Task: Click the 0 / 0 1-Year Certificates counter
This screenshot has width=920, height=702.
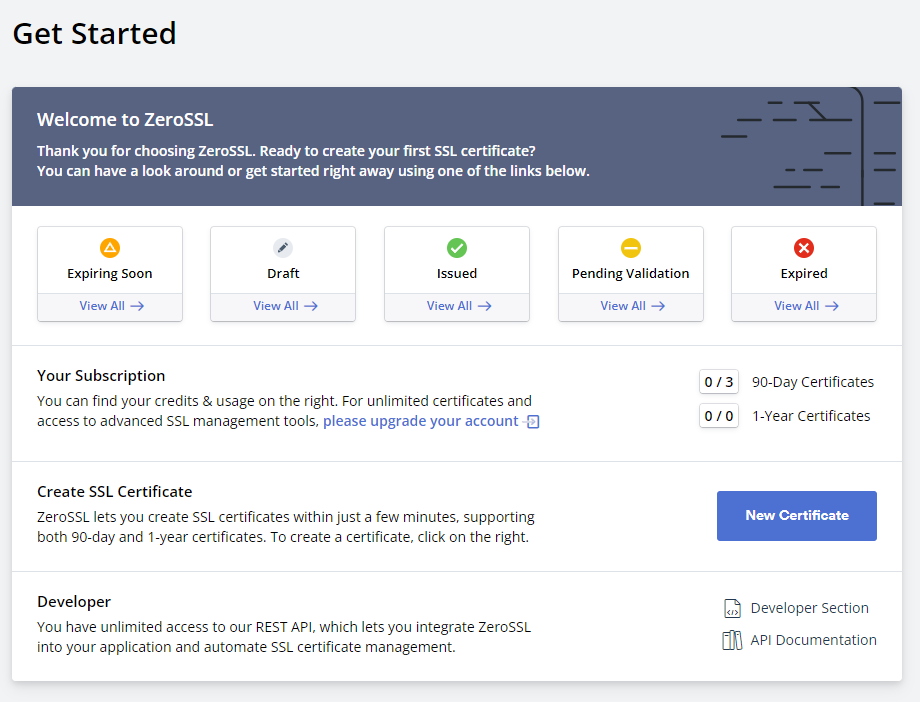Action: 719,416
